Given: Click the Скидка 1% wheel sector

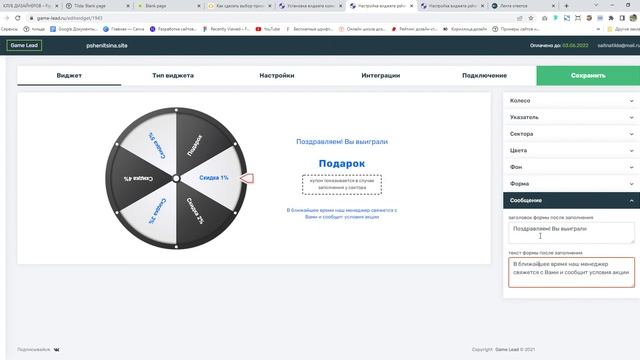Looking at the screenshot, I should click(x=214, y=178).
